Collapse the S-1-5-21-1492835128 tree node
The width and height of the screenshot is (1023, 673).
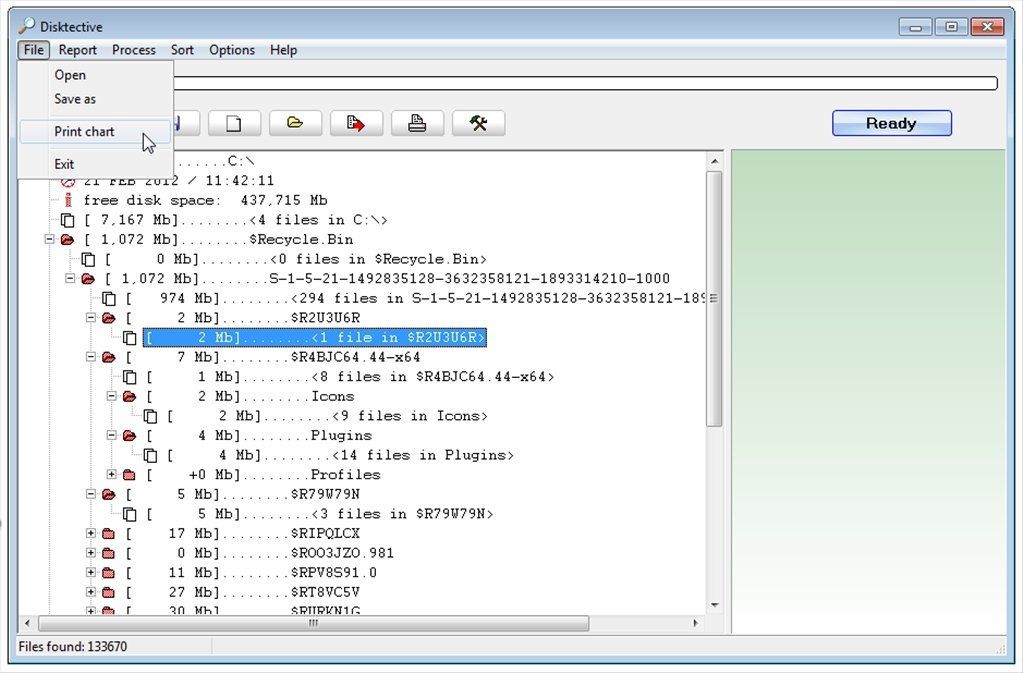(x=70, y=278)
